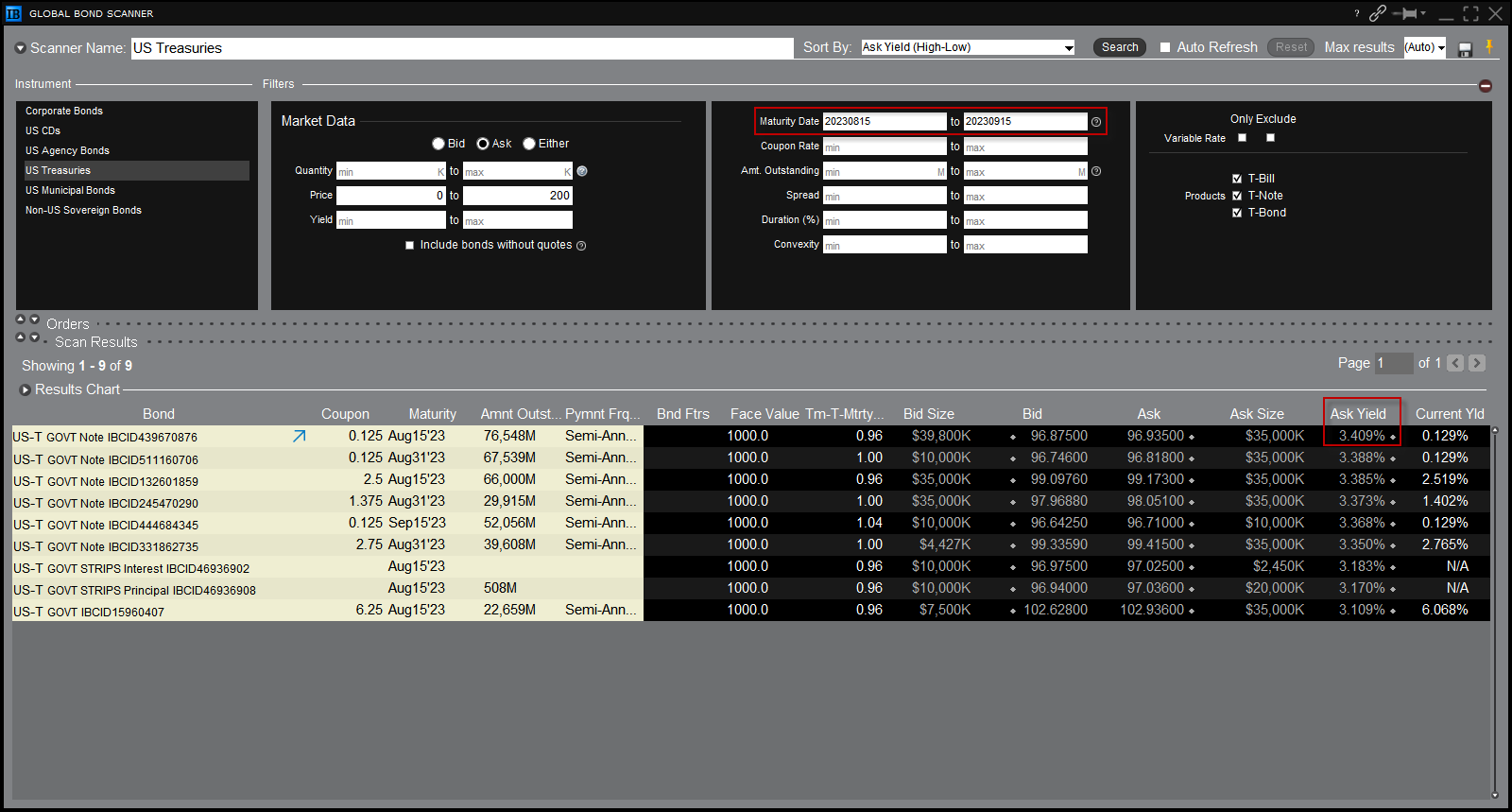Uncheck the T-Bond product checkbox

pos(1237,213)
